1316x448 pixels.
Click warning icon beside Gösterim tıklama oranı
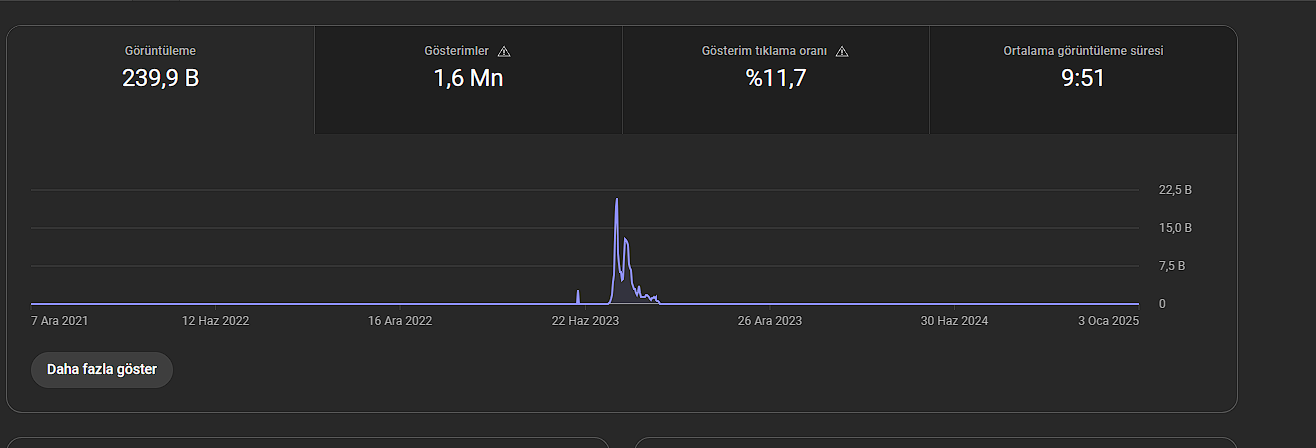[842, 51]
